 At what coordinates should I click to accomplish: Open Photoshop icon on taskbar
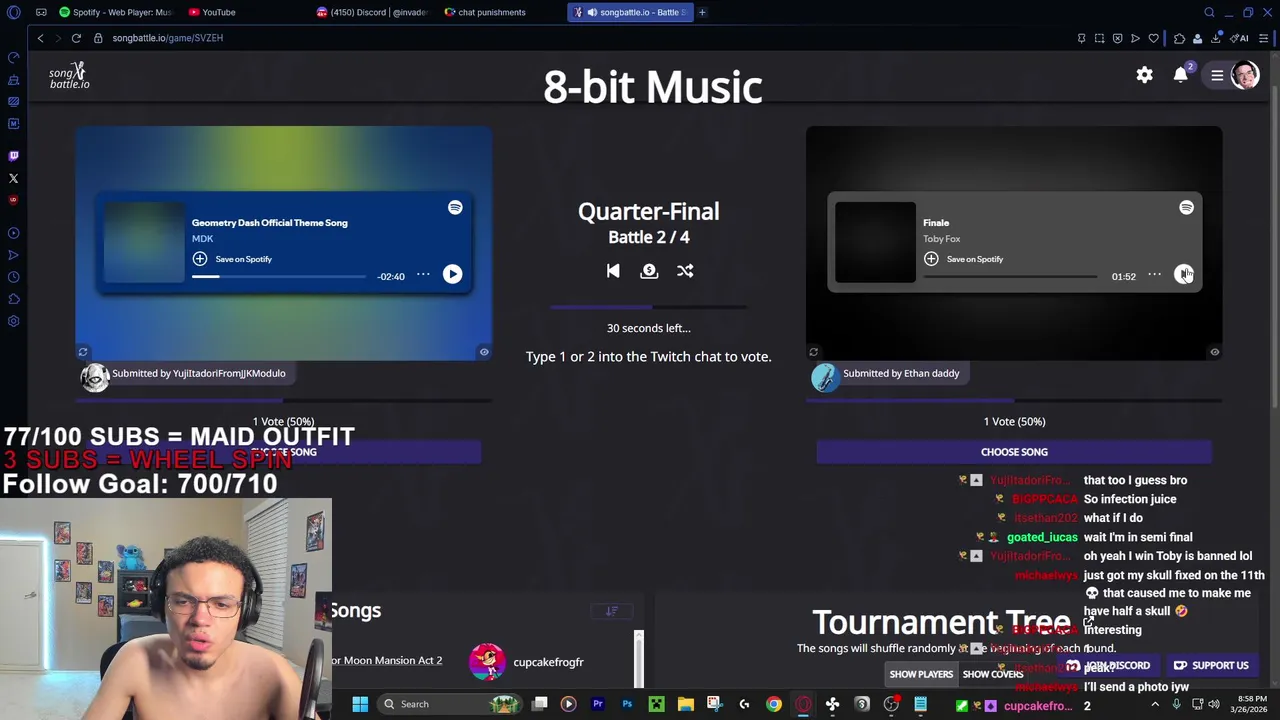pyautogui.click(x=627, y=704)
